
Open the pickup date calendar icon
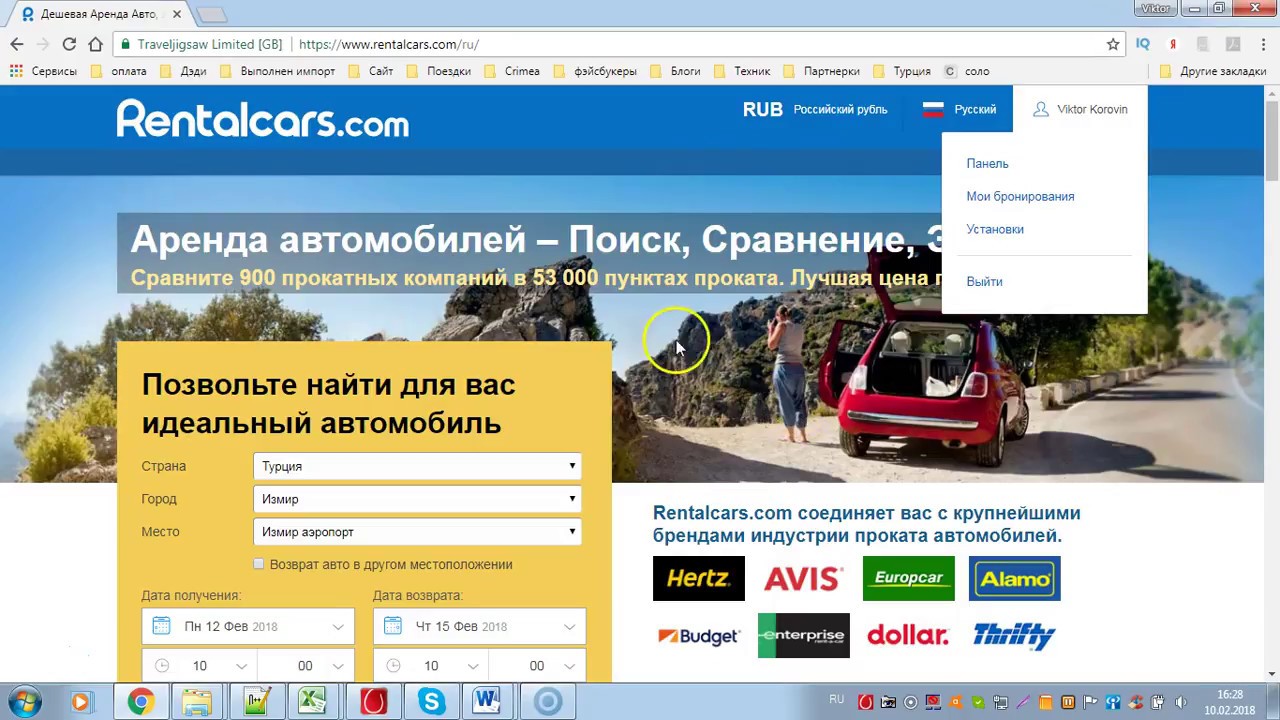(161, 626)
